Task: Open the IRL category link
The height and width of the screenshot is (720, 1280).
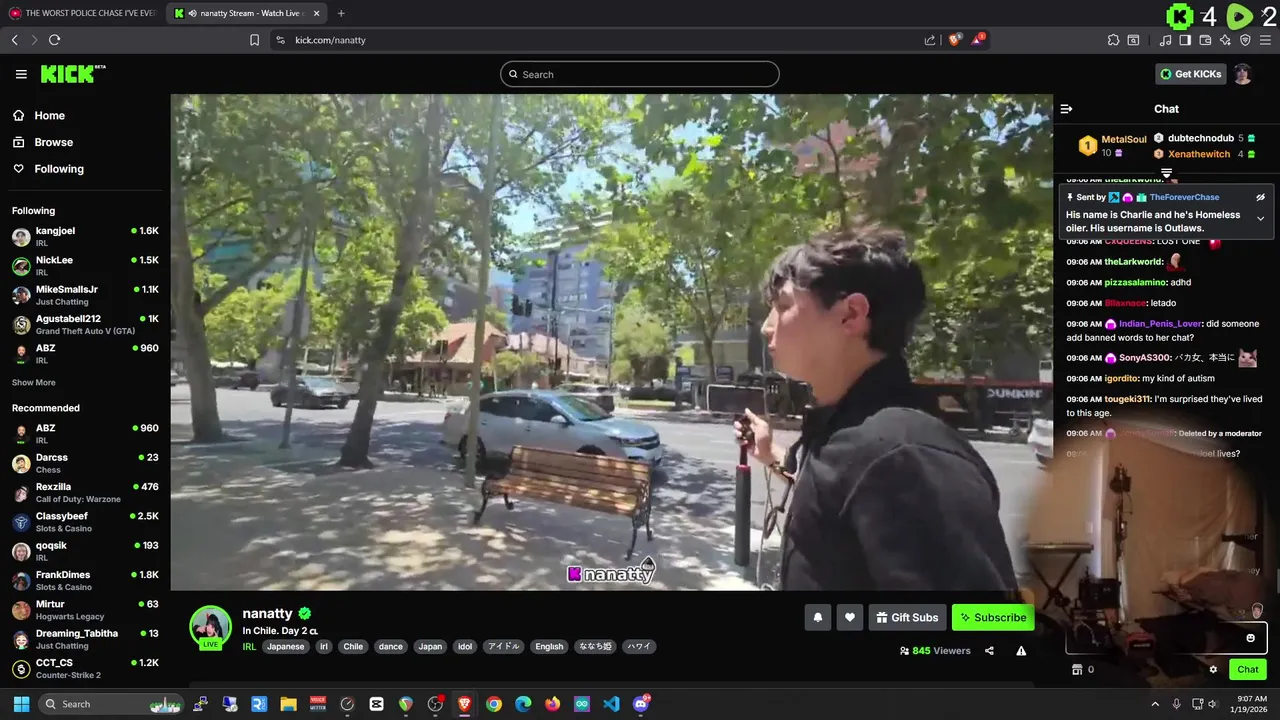Action: click(x=249, y=647)
